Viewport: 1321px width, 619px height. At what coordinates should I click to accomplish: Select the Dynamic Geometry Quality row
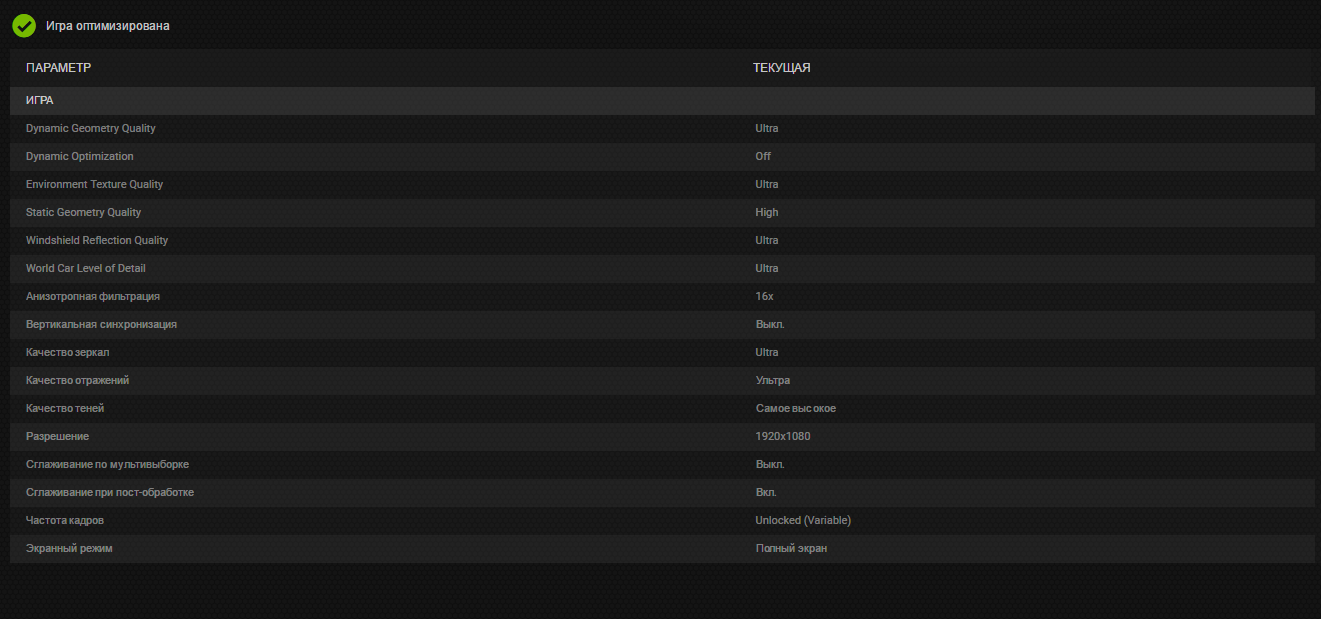pyautogui.click(x=91, y=128)
